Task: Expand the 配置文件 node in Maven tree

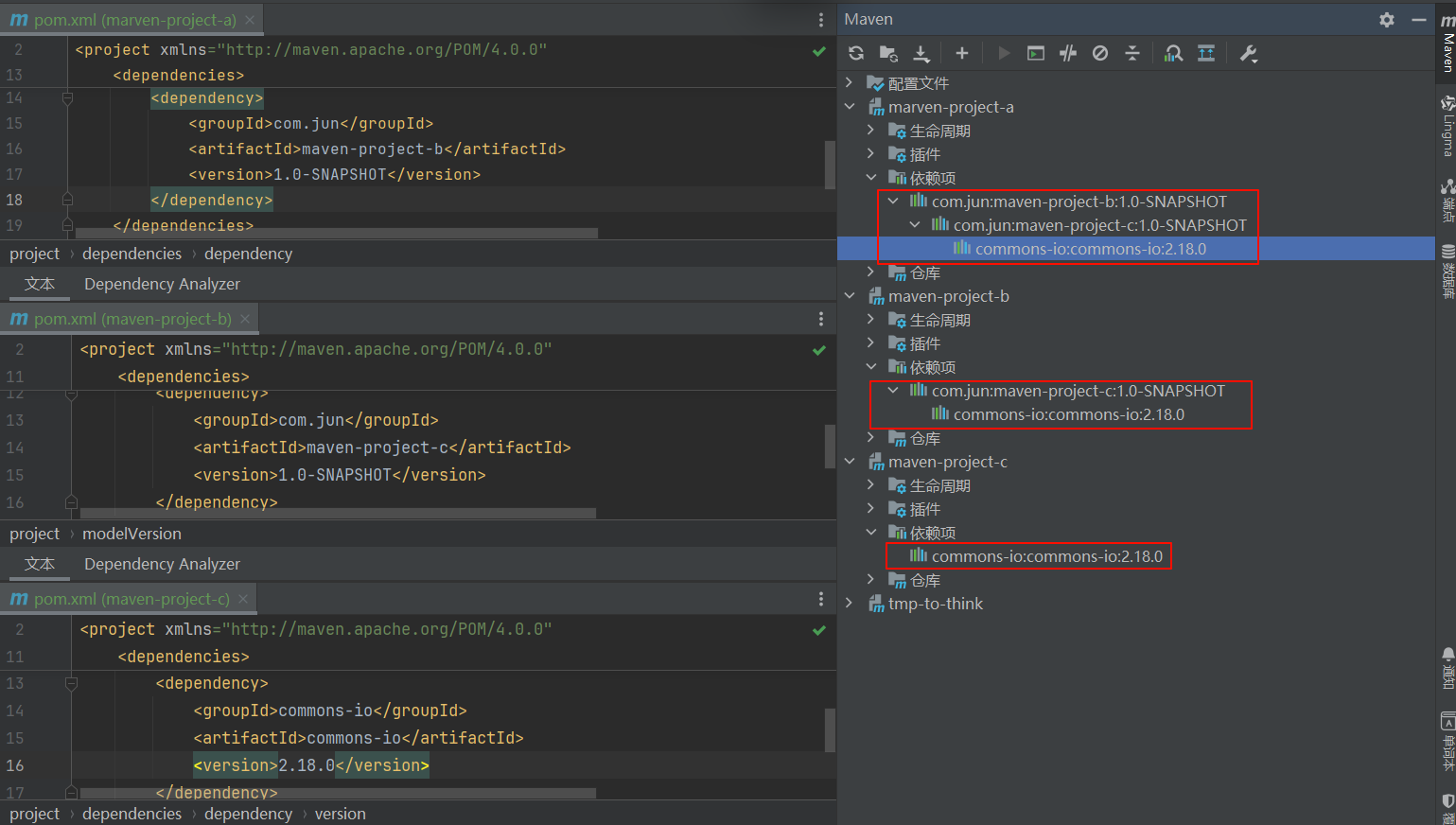Action: pyautogui.click(x=850, y=83)
